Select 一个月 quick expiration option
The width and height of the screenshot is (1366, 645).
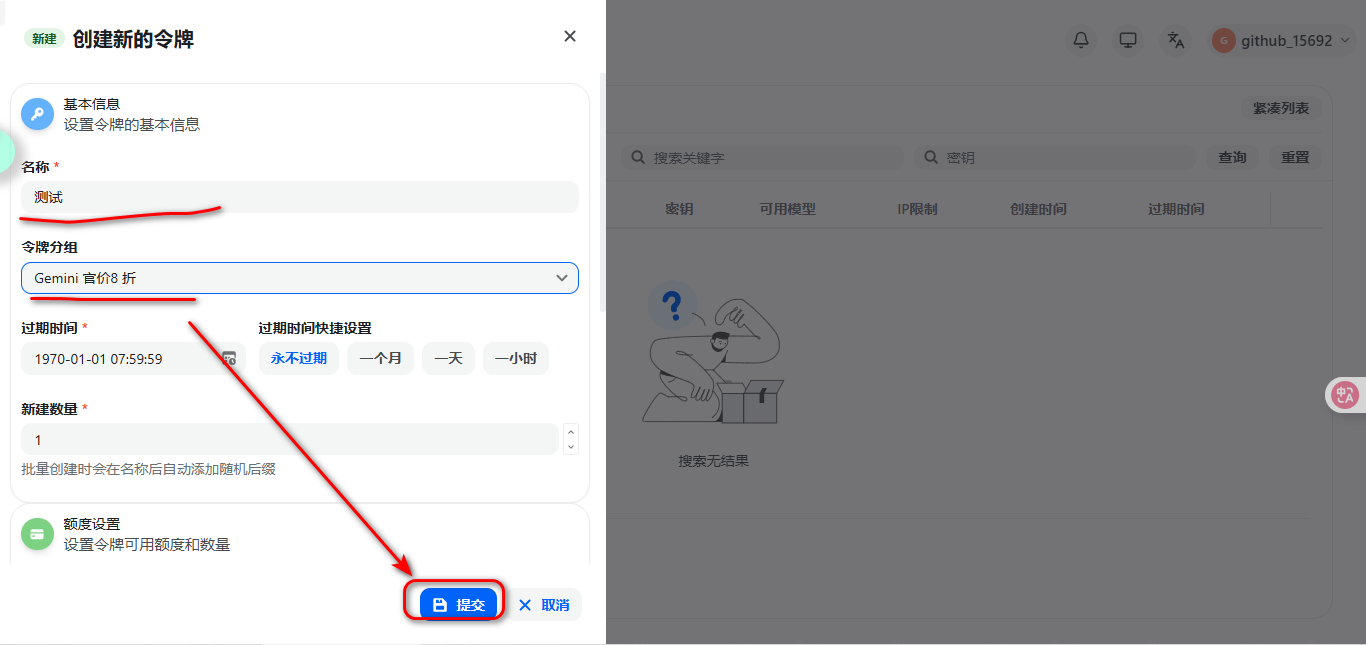pyautogui.click(x=380, y=358)
